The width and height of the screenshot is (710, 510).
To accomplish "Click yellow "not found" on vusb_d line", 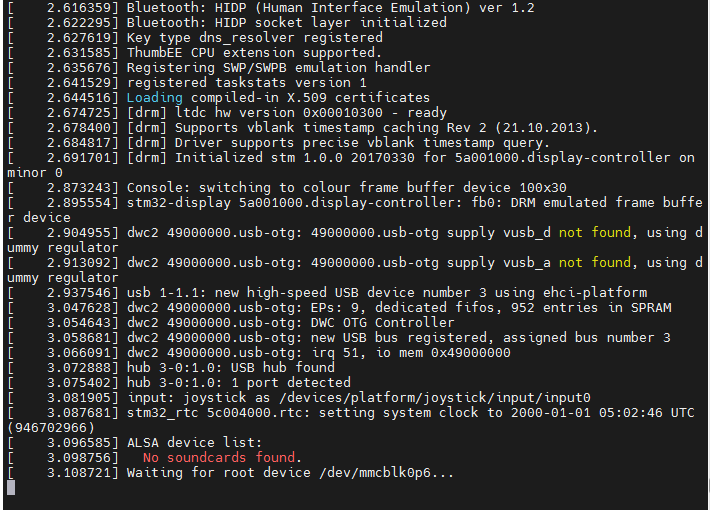I will (594, 232).
